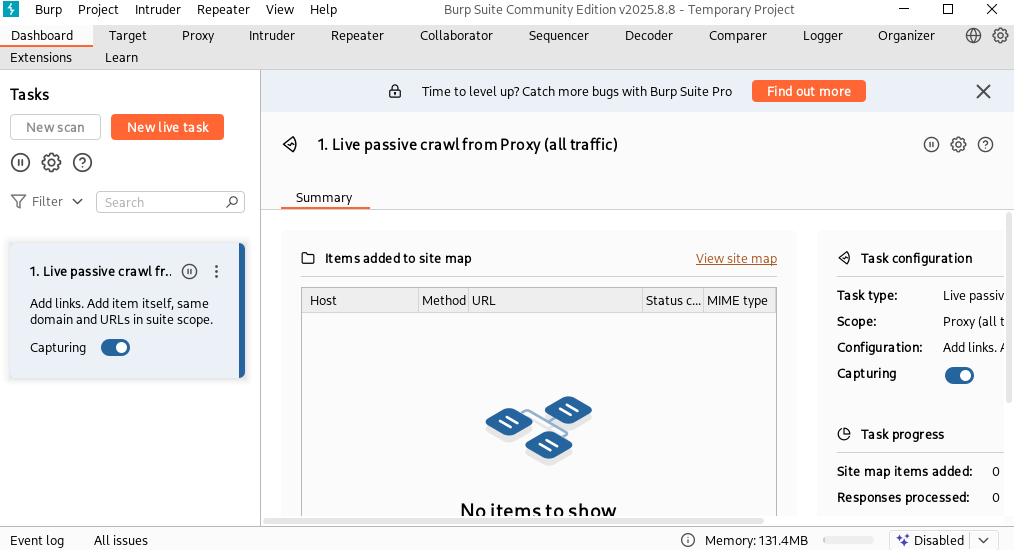Toggle Capturing switch on the task card
1014x550 pixels.
tap(116, 348)
